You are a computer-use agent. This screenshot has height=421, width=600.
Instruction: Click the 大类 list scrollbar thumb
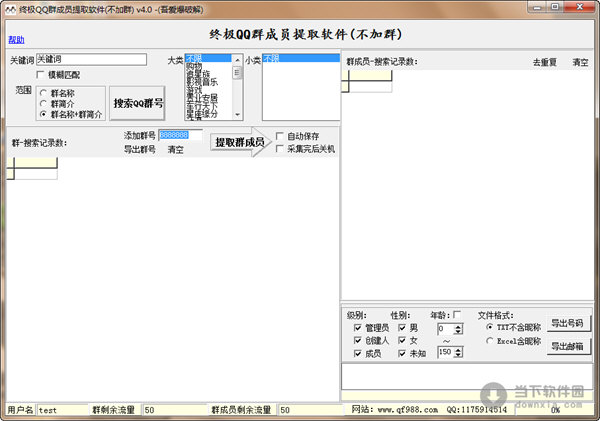(x=237, y=72)
